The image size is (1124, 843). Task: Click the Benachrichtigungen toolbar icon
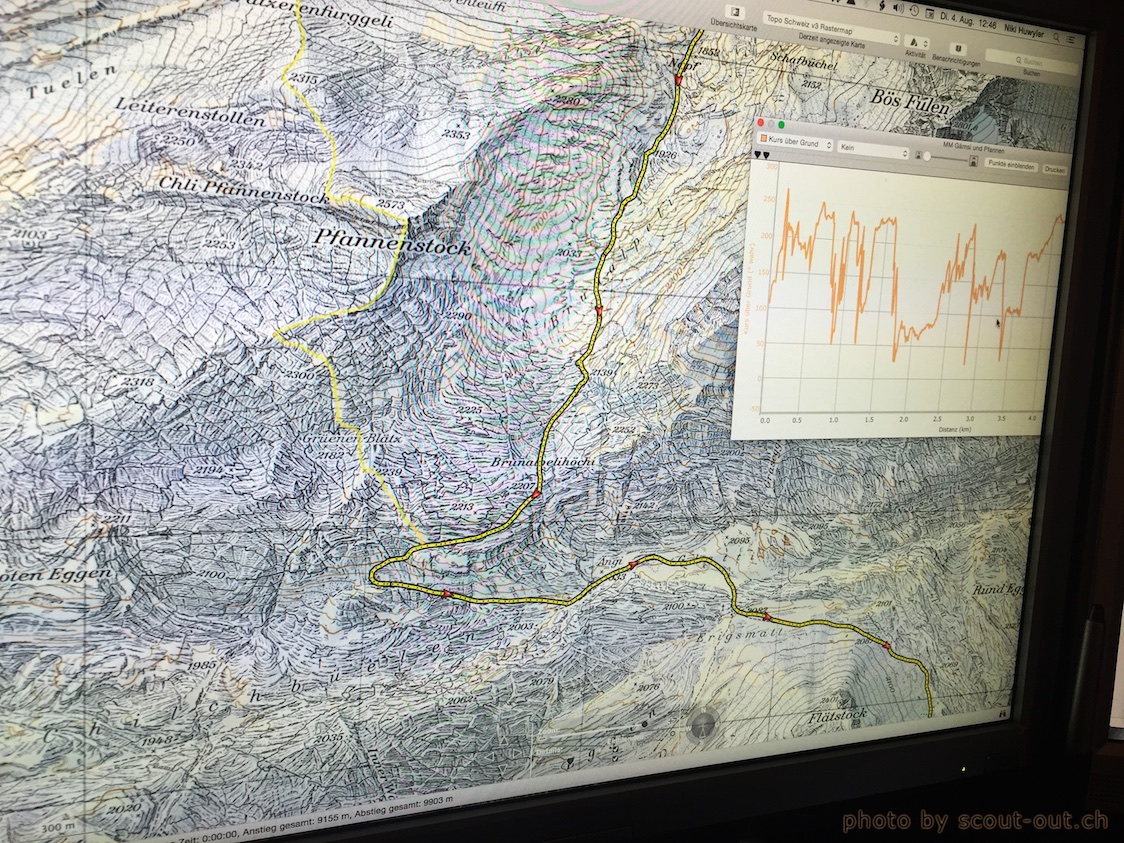point(958,49)
